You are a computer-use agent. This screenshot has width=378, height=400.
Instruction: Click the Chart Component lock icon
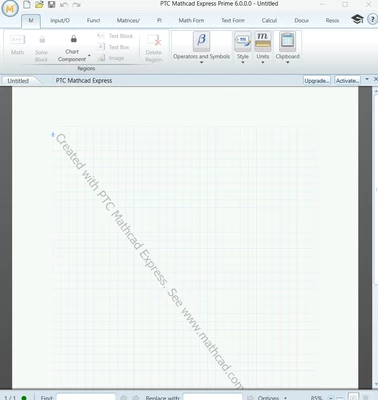point(74,39)
